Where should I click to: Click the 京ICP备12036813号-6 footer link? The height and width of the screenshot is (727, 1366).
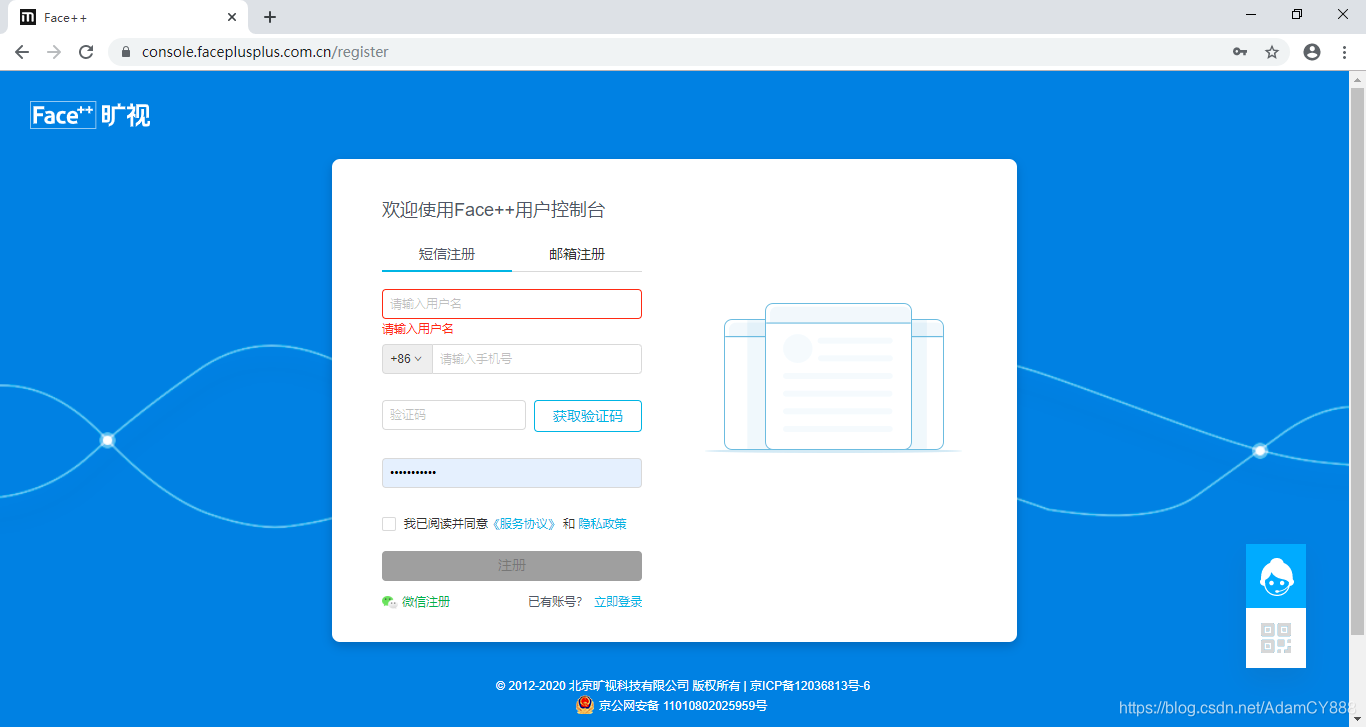pyautogui.click(x=811, y=686)
